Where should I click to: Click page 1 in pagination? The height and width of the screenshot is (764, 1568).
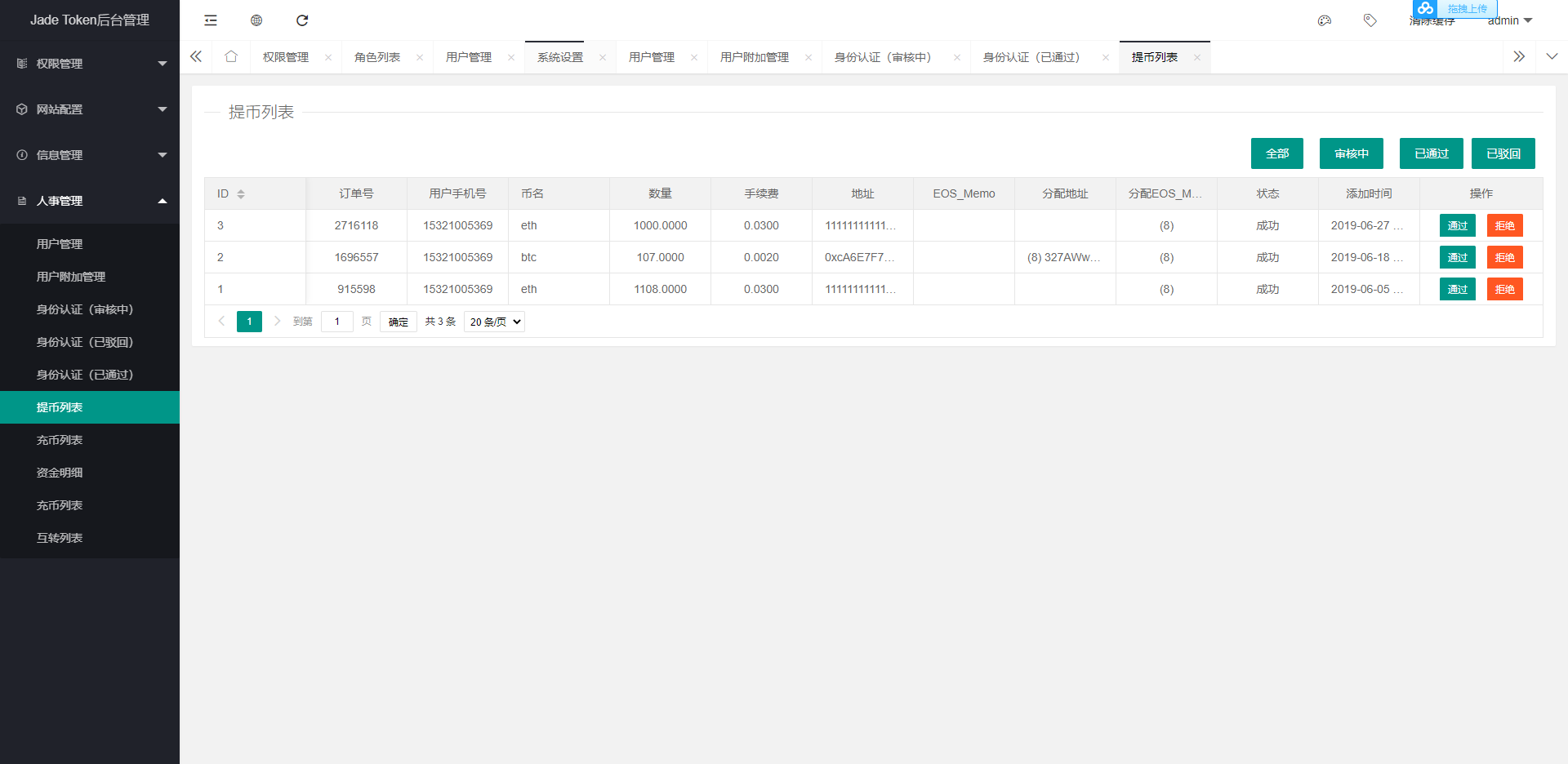tap(249, 322)
